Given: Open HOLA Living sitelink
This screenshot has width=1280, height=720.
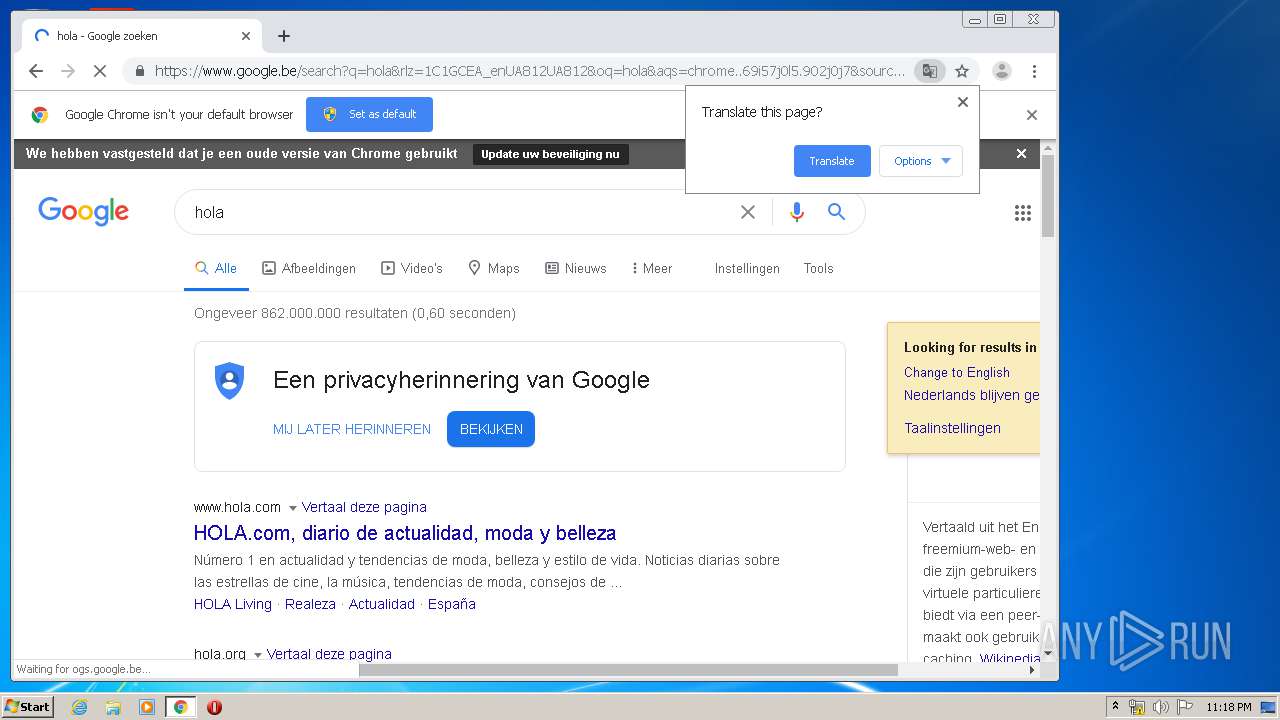Looking at the screenshot, I should point(233,604).
